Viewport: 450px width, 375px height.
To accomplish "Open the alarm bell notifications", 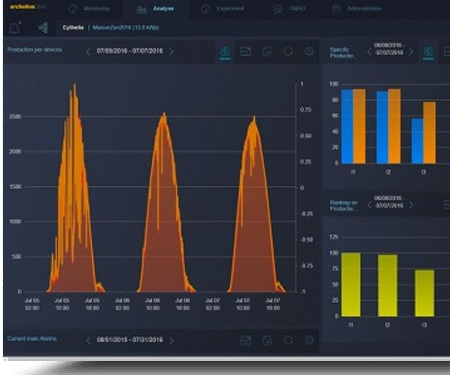I will click(x=15, y=28).
